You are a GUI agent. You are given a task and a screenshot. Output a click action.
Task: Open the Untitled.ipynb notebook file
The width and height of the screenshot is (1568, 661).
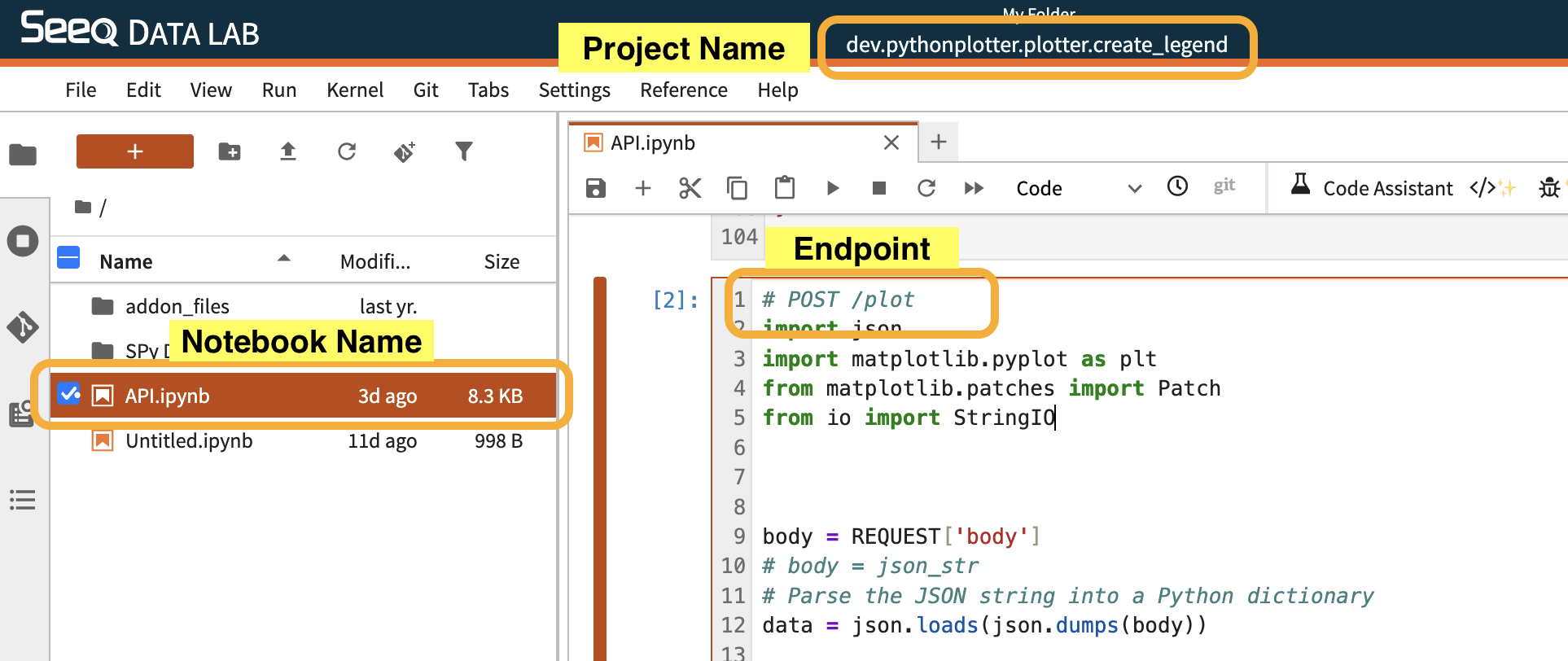point(189,440)
